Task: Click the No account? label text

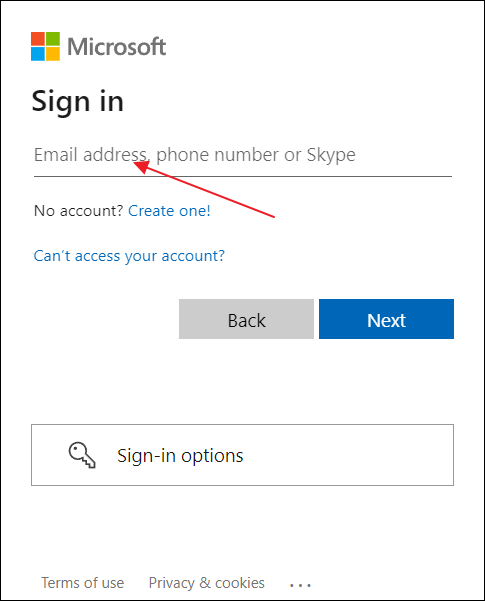Action: tap(78, 211)
